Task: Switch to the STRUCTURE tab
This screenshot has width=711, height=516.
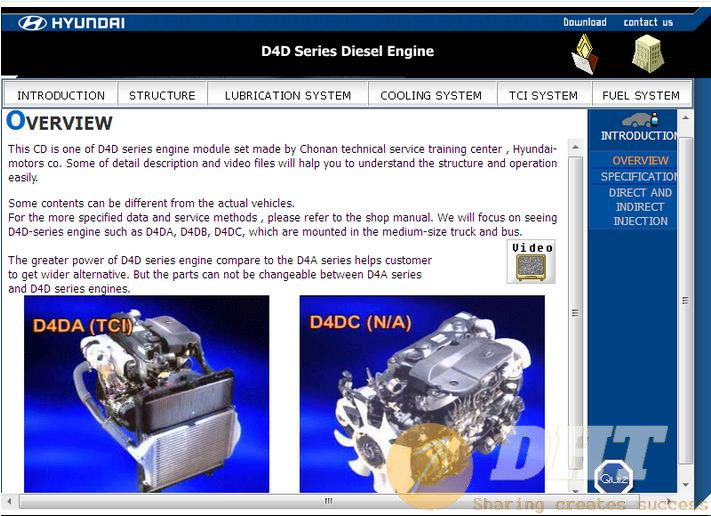Action: [162, 95]
